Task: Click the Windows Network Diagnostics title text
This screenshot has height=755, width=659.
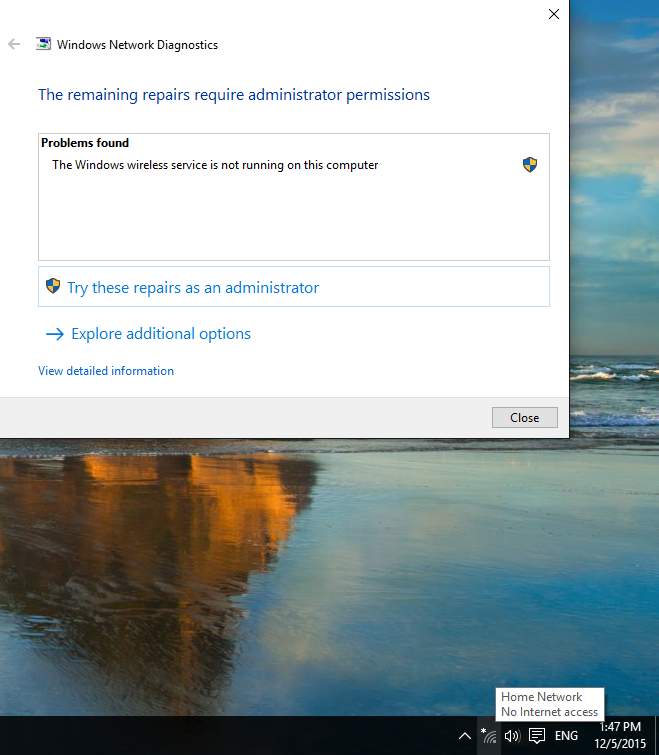Action: tap(137, 45)
